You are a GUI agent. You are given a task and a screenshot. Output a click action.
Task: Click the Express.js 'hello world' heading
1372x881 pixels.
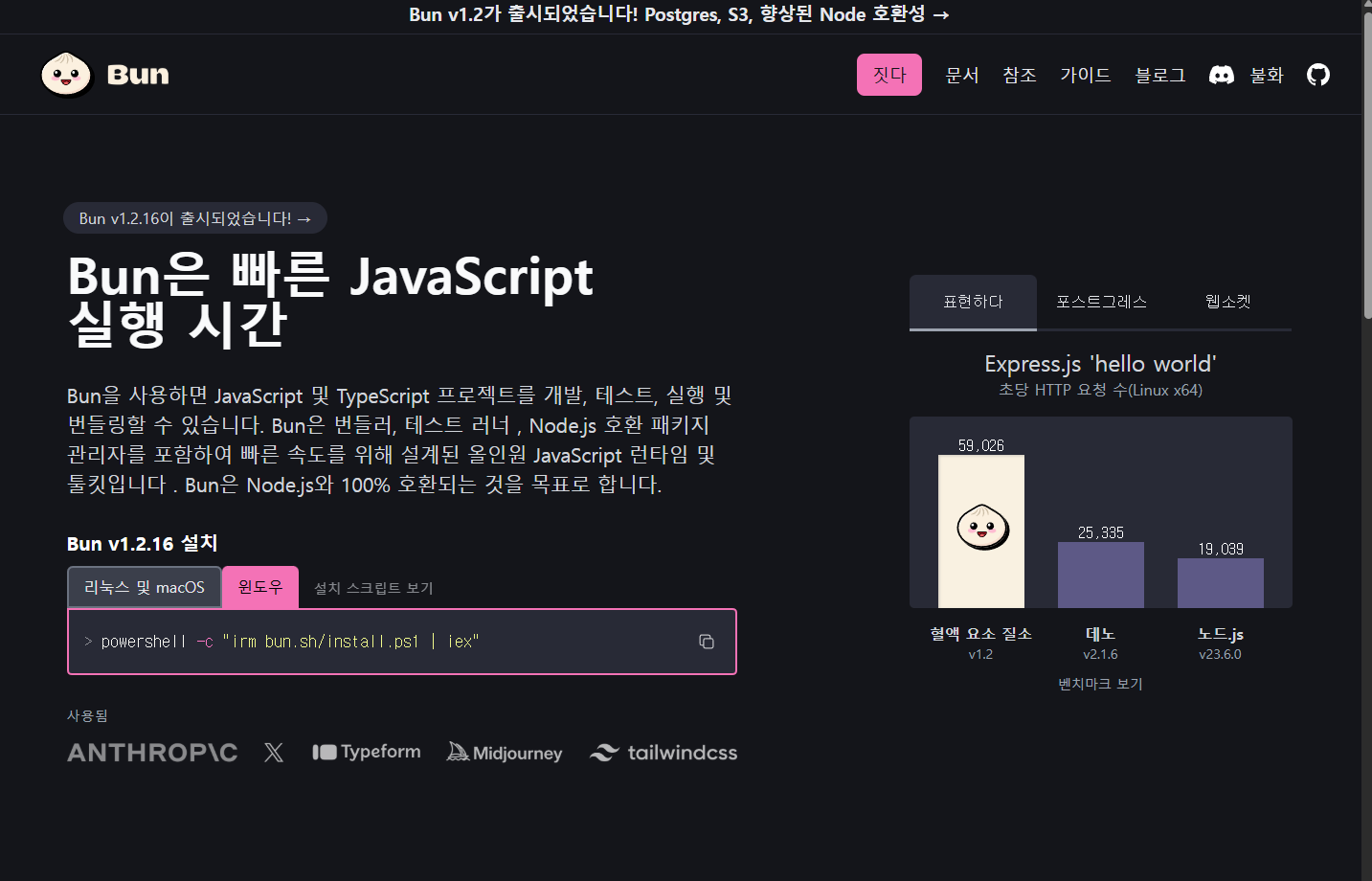1100,364
